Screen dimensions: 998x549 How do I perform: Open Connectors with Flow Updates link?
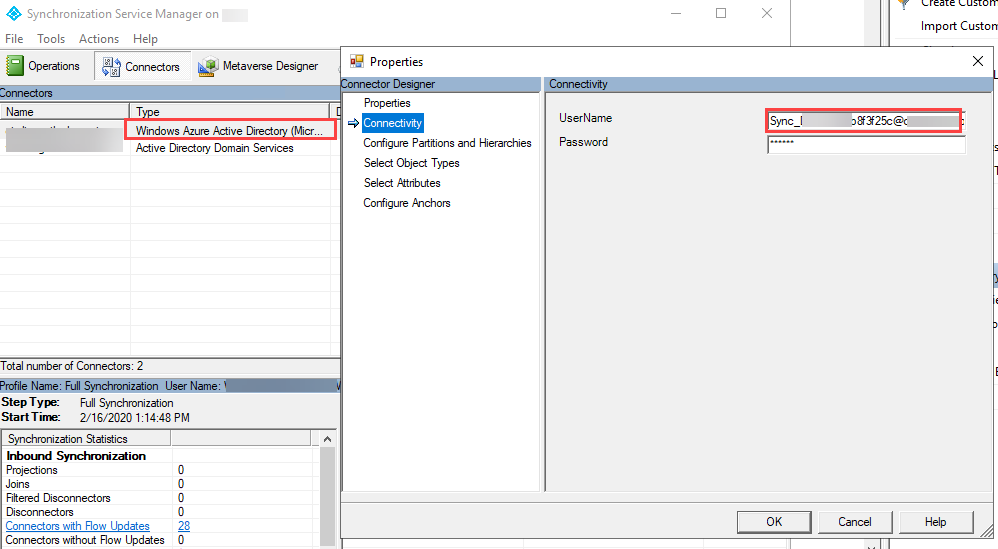tap(78, 526)
